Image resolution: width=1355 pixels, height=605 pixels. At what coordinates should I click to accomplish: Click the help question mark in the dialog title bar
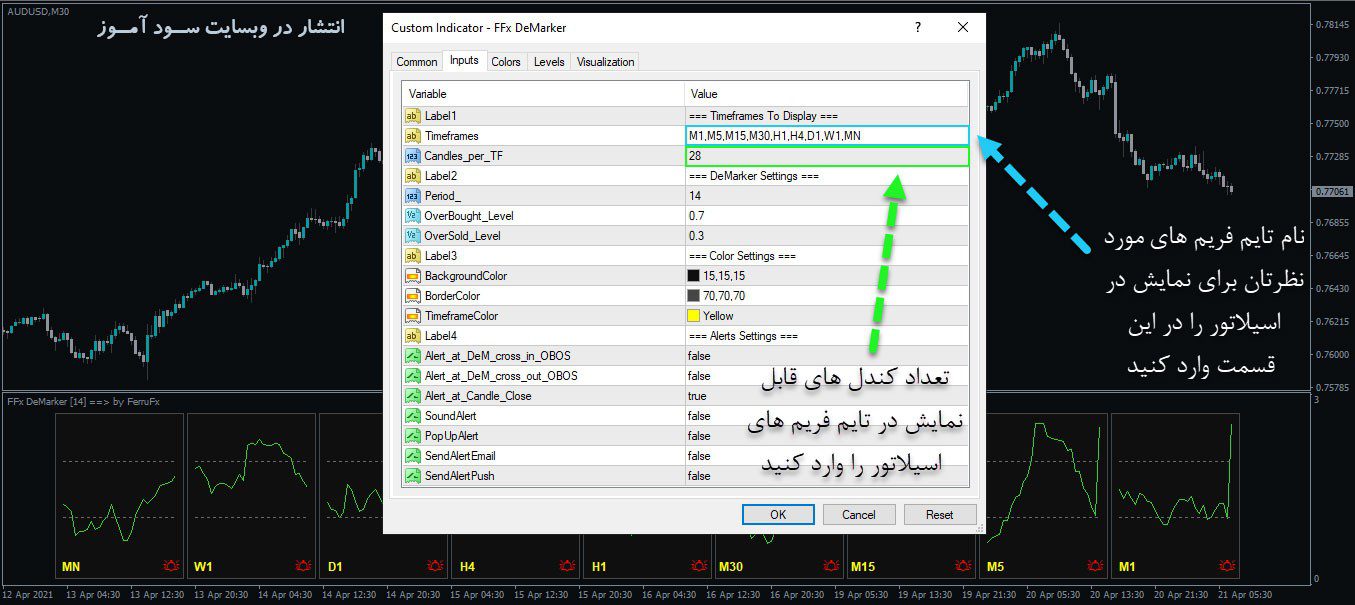tap(918, 28)
